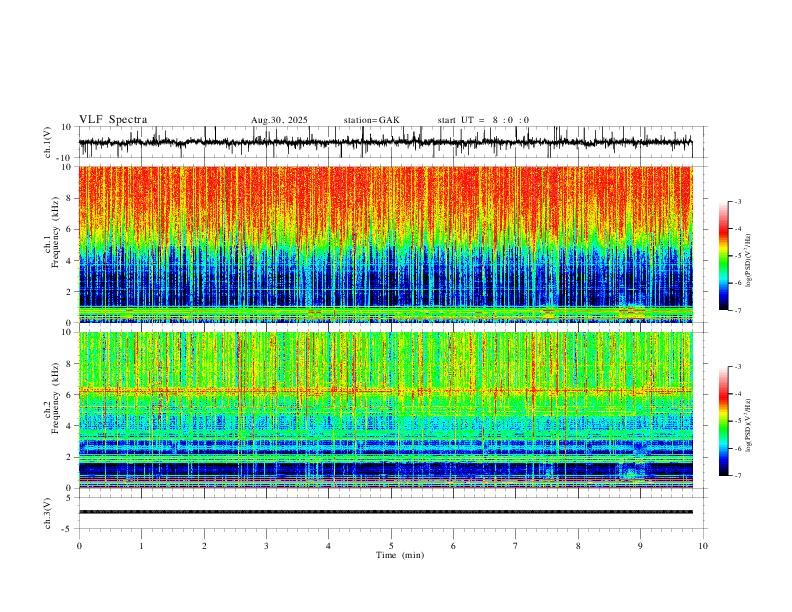
Task: Click the time axis tick label '9'
Action: (640, 546)
